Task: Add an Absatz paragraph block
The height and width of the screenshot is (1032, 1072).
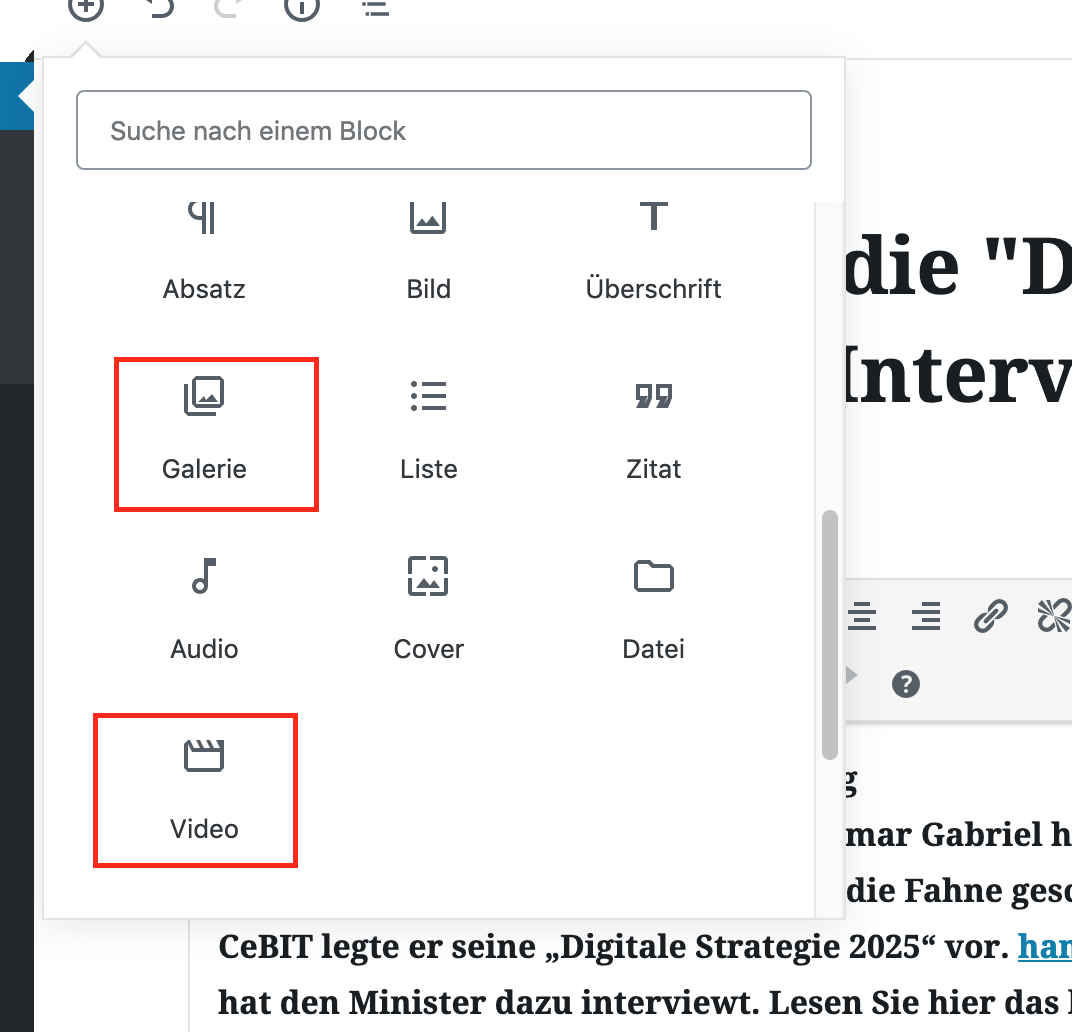Action: click(204, 252)
